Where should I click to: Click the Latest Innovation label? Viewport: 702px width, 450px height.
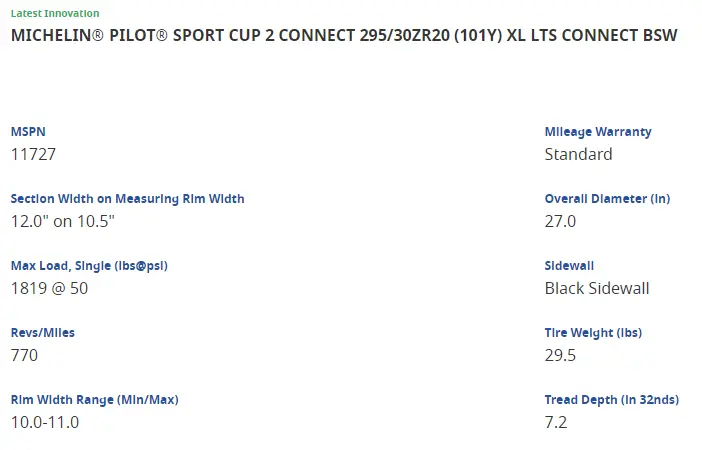(x=55, y=14)
